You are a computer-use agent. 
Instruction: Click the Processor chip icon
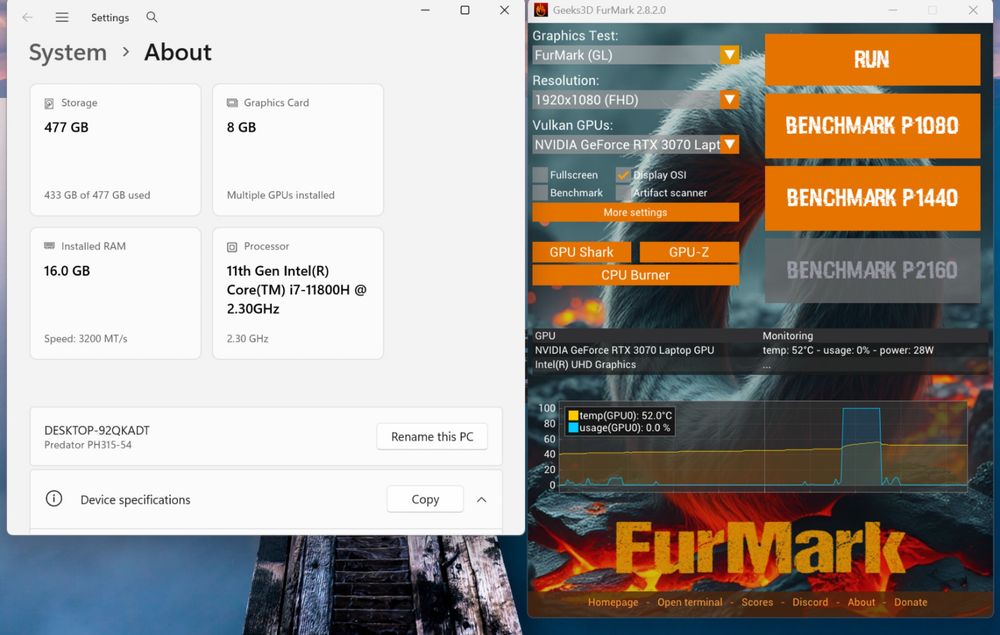coord(232,247)
